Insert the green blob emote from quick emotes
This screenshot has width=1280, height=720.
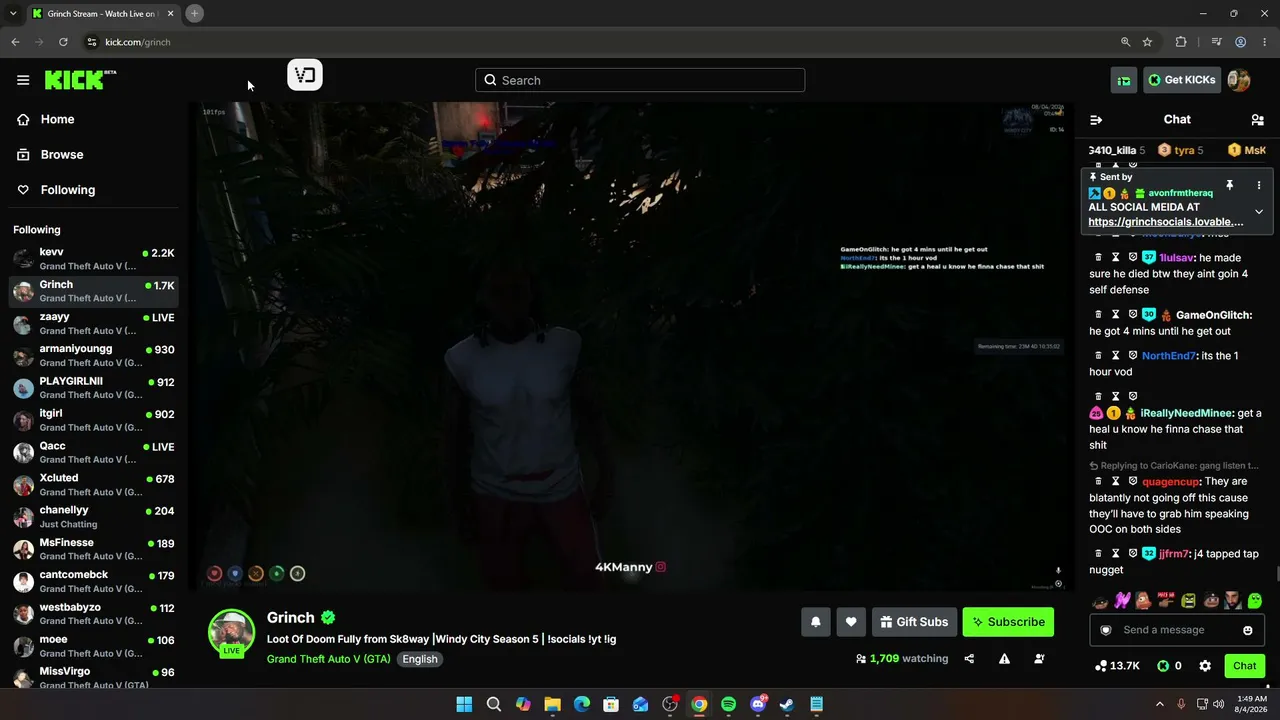click(1255, 601)
